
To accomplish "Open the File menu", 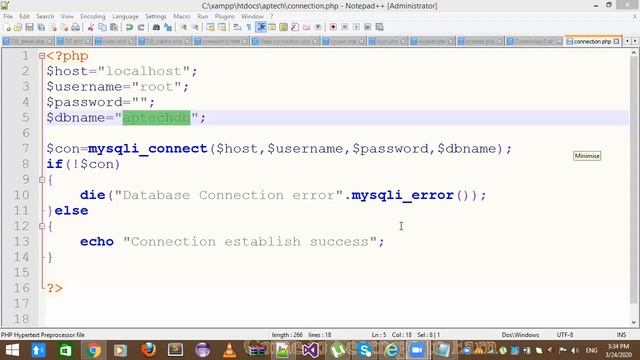I will point(8,16).
